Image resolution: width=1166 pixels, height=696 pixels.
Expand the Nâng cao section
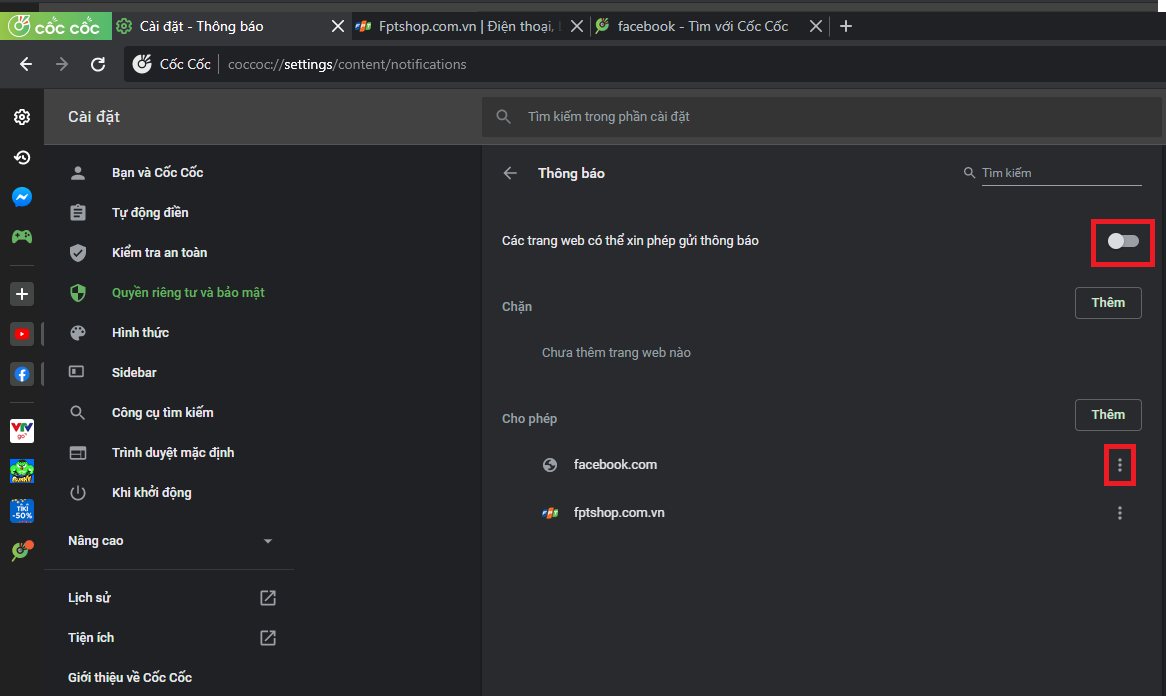click(x=170, y=541)
